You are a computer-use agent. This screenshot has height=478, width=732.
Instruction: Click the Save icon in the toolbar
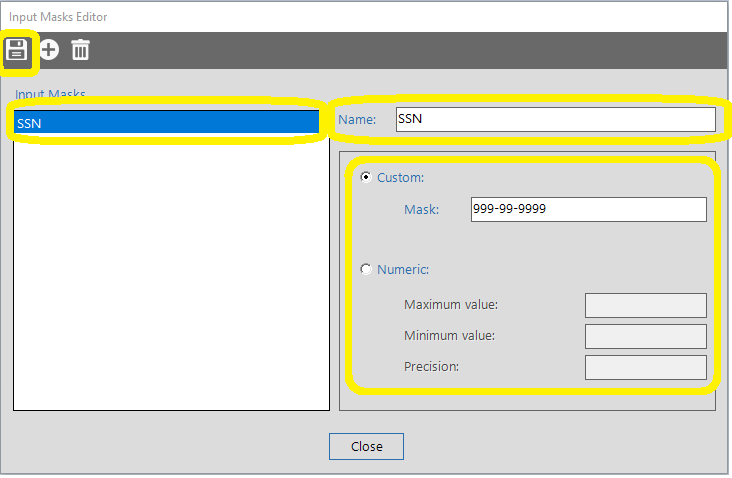pyautogui.click(x=17, y=50)
